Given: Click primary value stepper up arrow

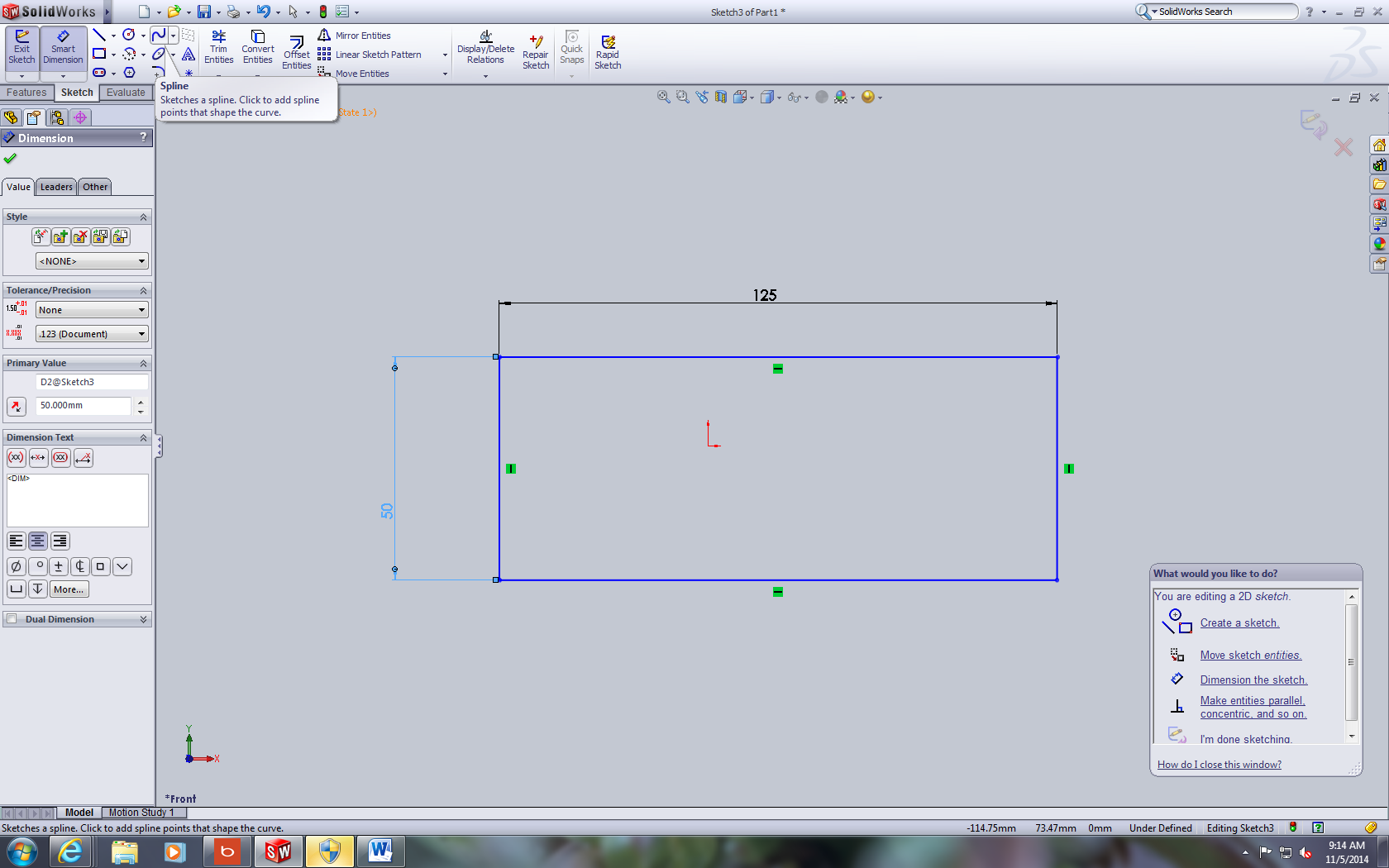Looking at the screenshot, I should pos(141,402).
